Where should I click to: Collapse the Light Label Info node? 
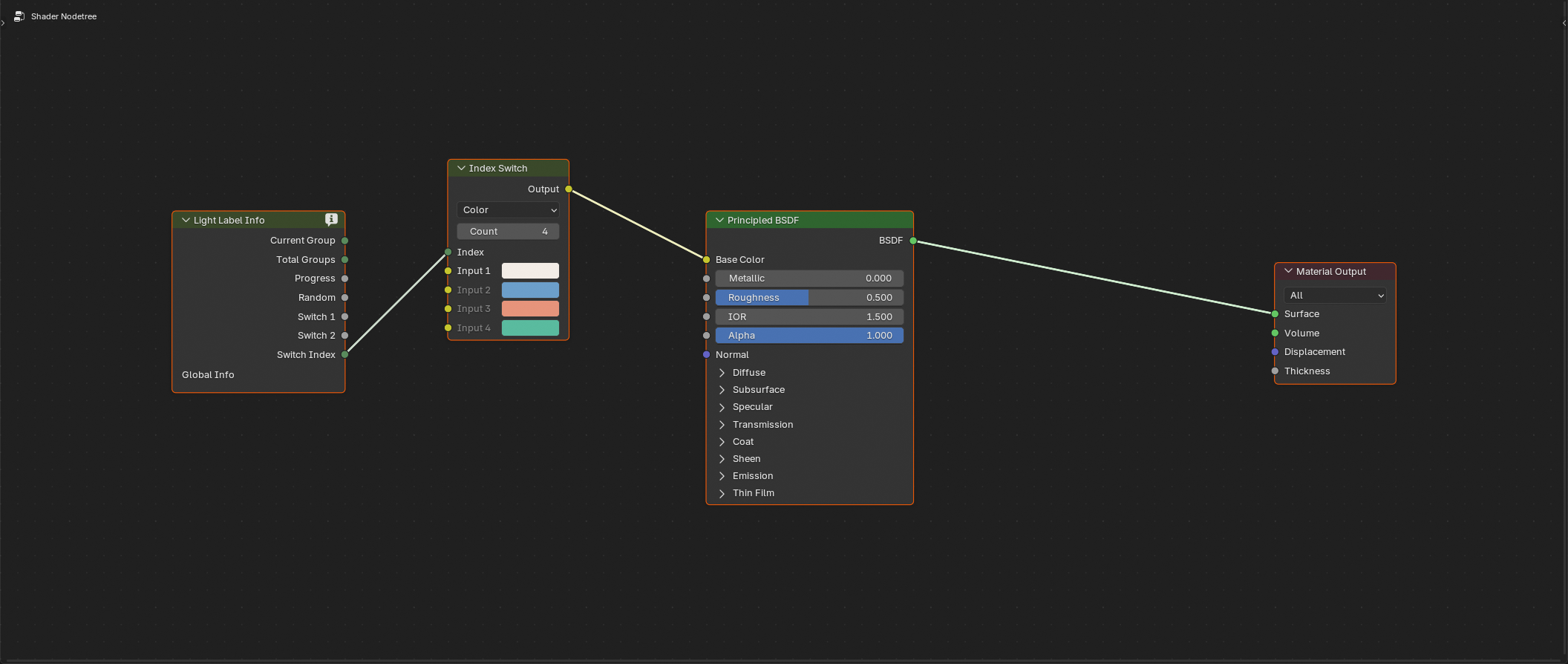pyautogui.click(x=186, y=221)
